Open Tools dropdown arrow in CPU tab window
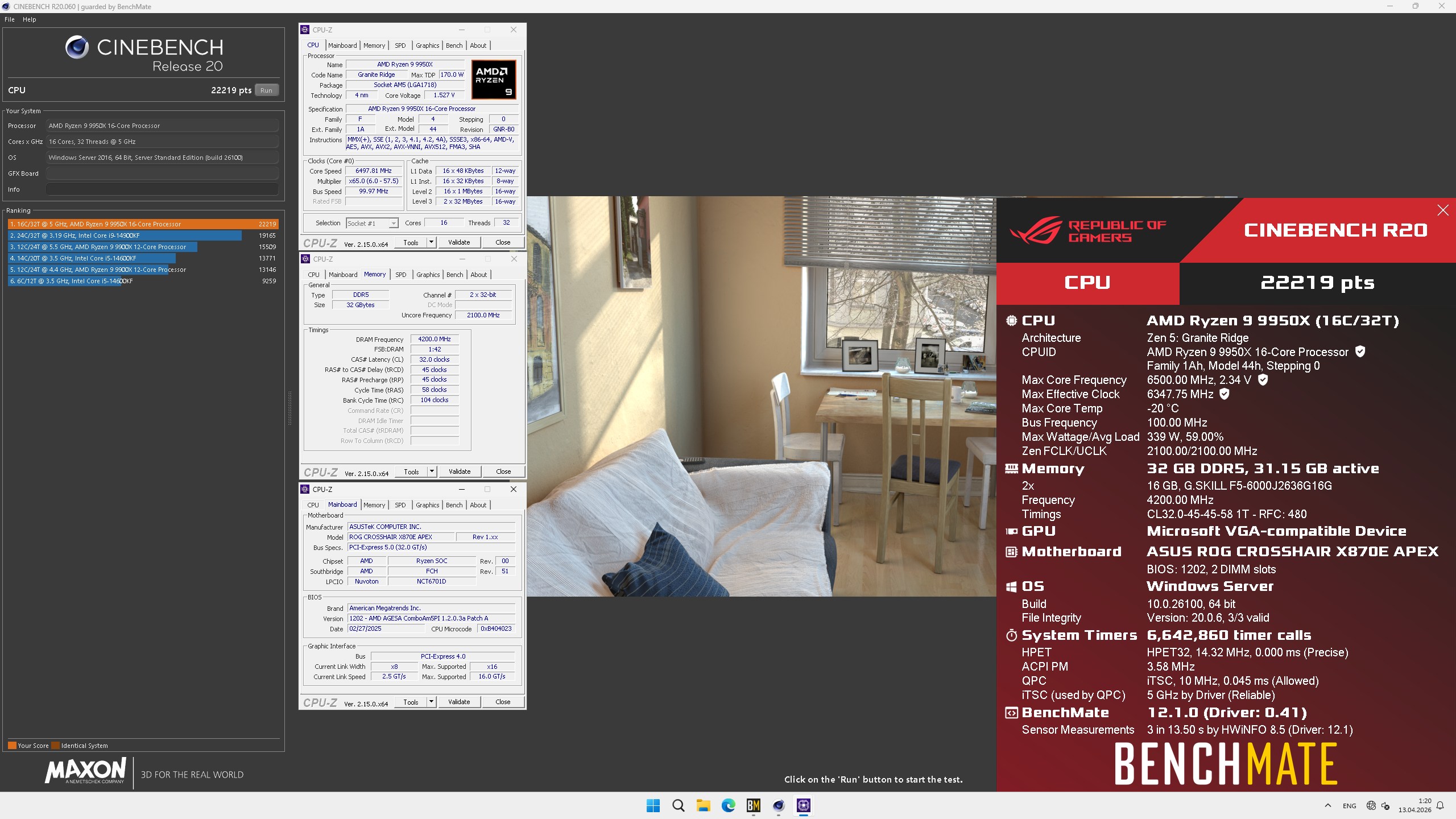The height and width of the screenshot is (819, 1456). [x=431, y=242]
